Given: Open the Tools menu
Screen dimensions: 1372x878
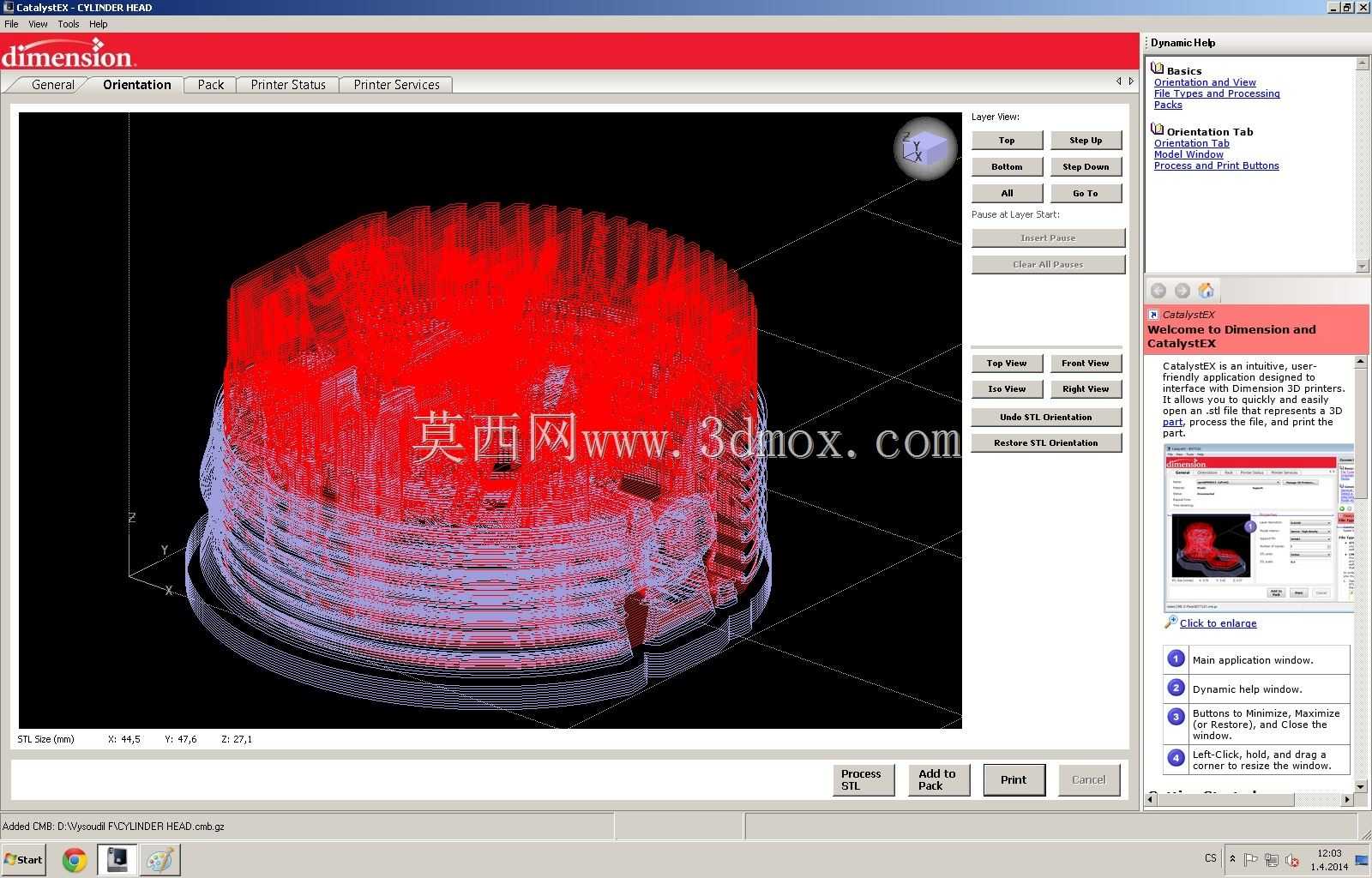Looking at the screenshot, I should [x=69, y=24].
